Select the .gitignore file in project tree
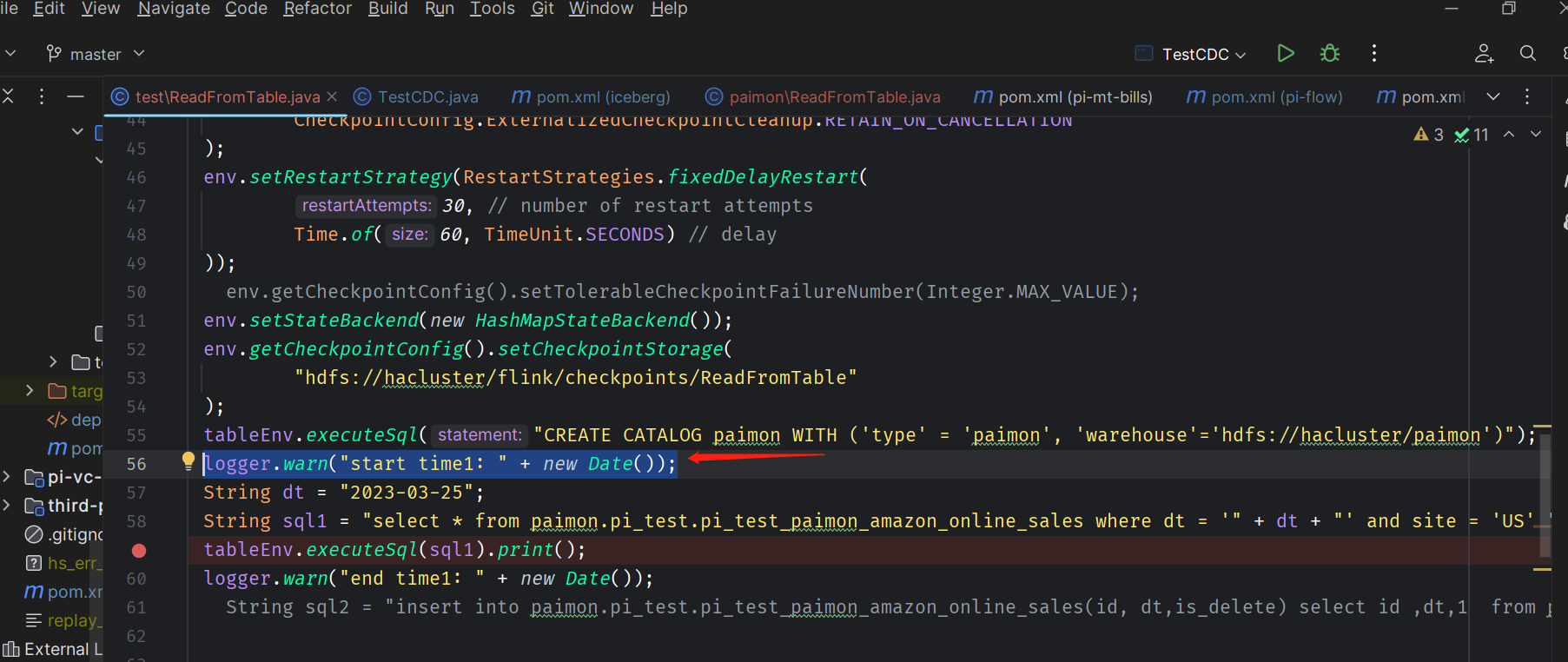Screen dimensions: 1568x662 (x=64, y=534)
